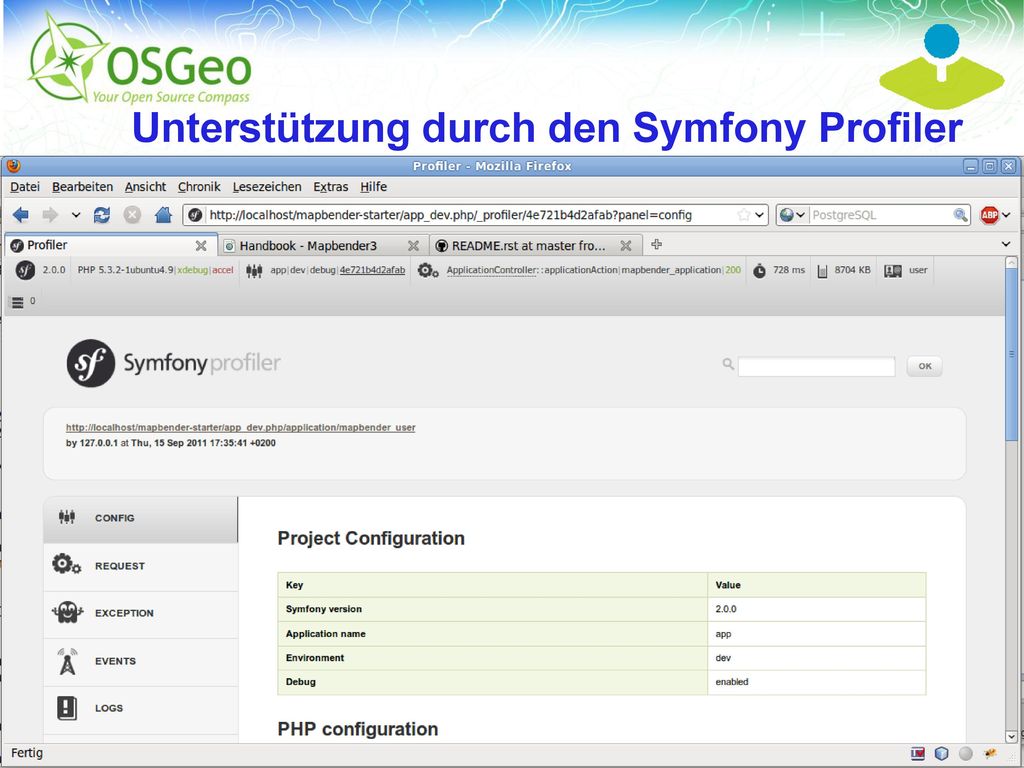
Task: Click the database queries icon showing 0
Action: [18, 302]
